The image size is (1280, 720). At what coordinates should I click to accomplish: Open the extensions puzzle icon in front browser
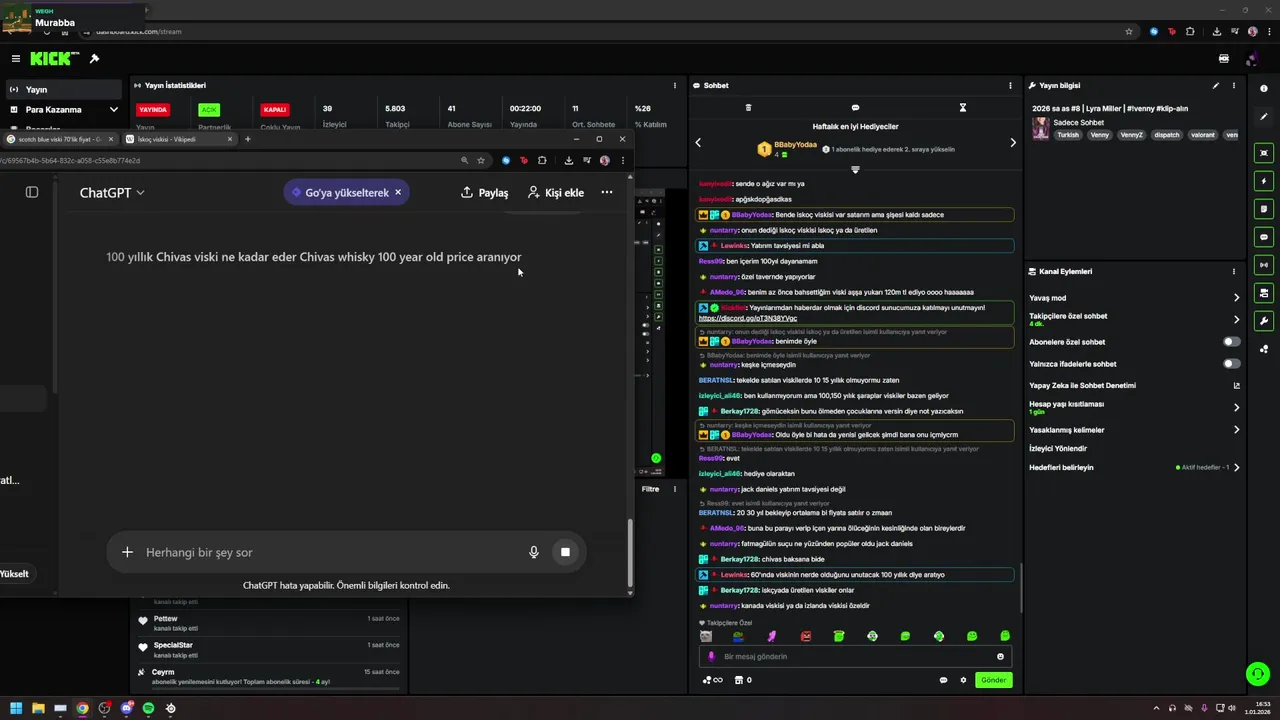click(x=542, y=160)
